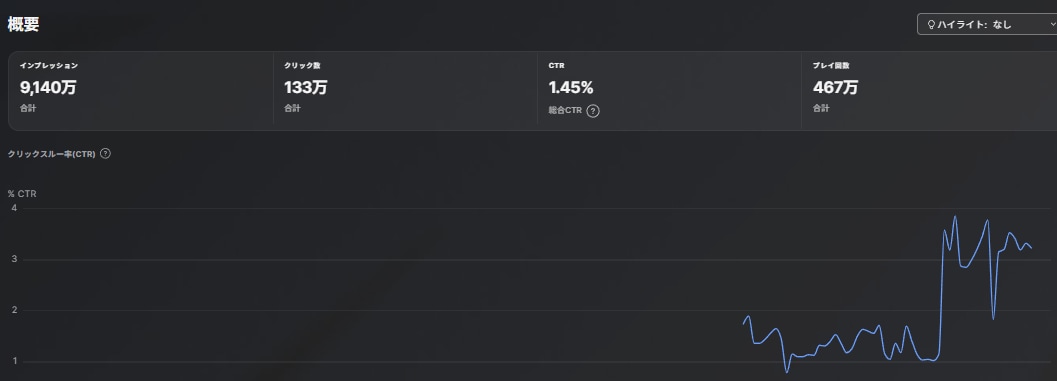Select the プレイ回数 metric label

(830, 65)
